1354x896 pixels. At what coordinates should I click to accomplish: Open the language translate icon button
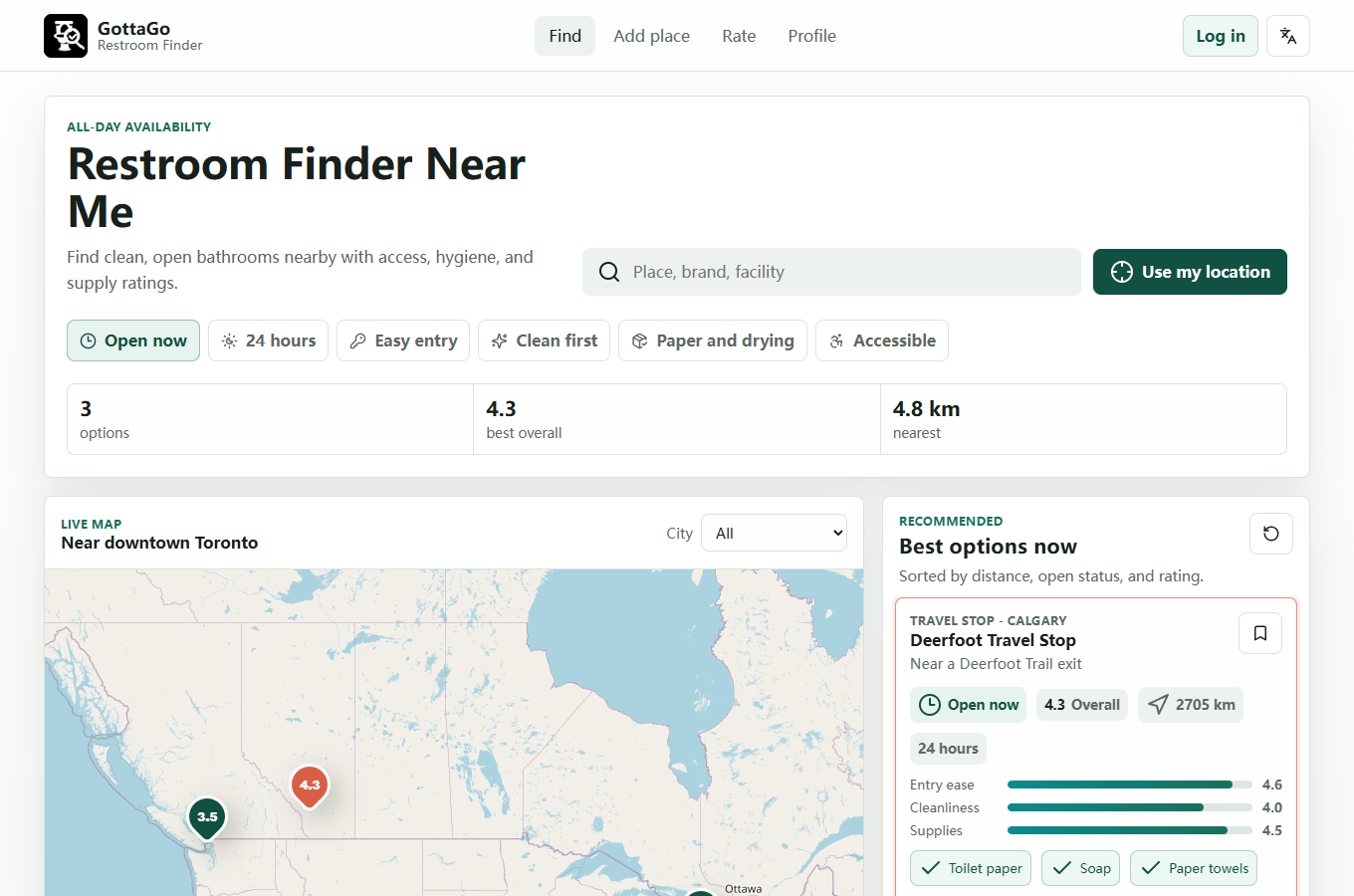(1288, 36)
